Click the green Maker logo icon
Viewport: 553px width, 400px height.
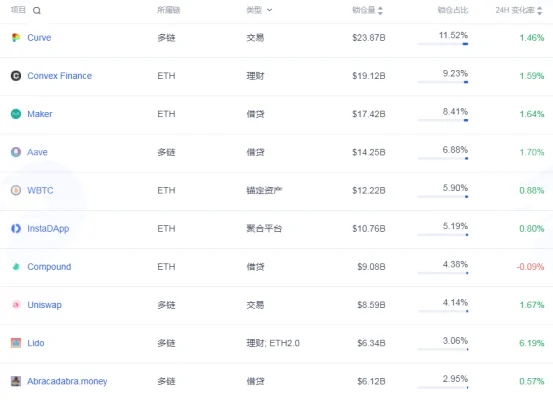16,114
